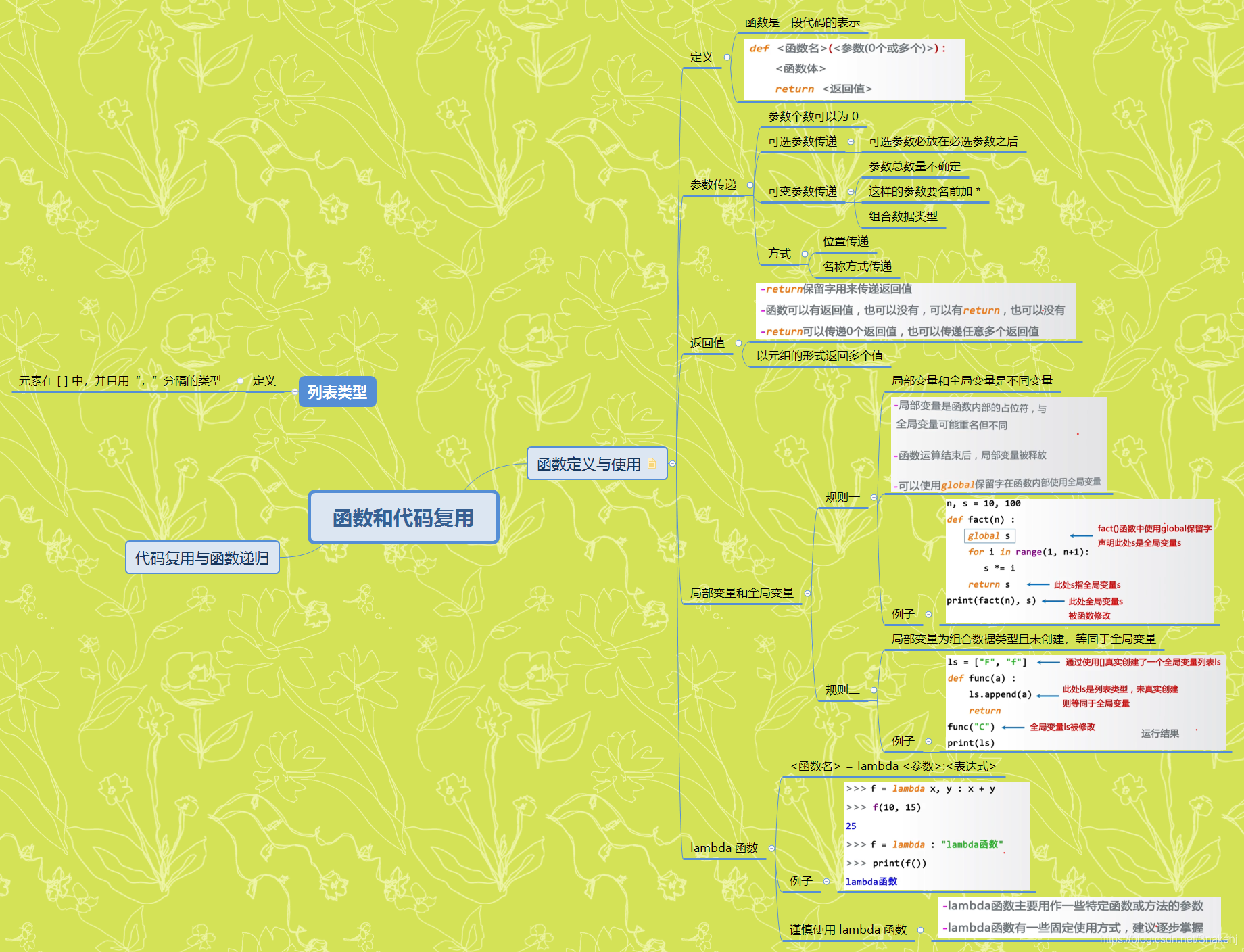The height and width of the screenshot is (952, 1244).
Task: Collapse the 返回值 branch
Action: coord(738,343)
